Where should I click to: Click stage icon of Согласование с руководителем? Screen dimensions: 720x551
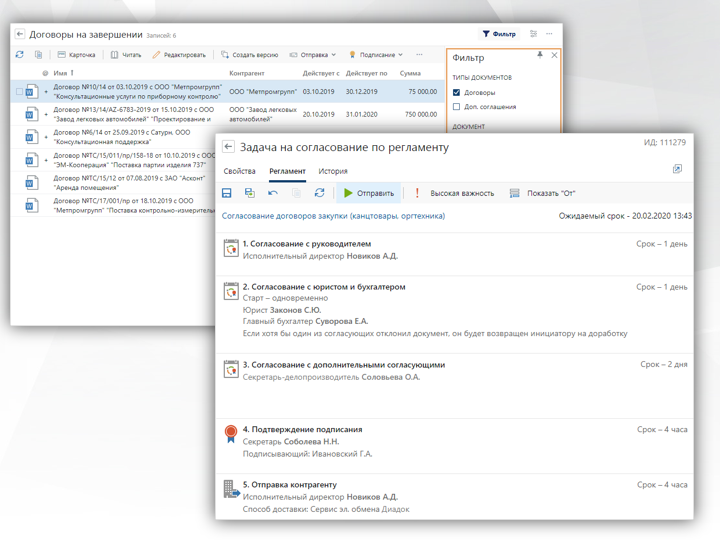(231, 248)
